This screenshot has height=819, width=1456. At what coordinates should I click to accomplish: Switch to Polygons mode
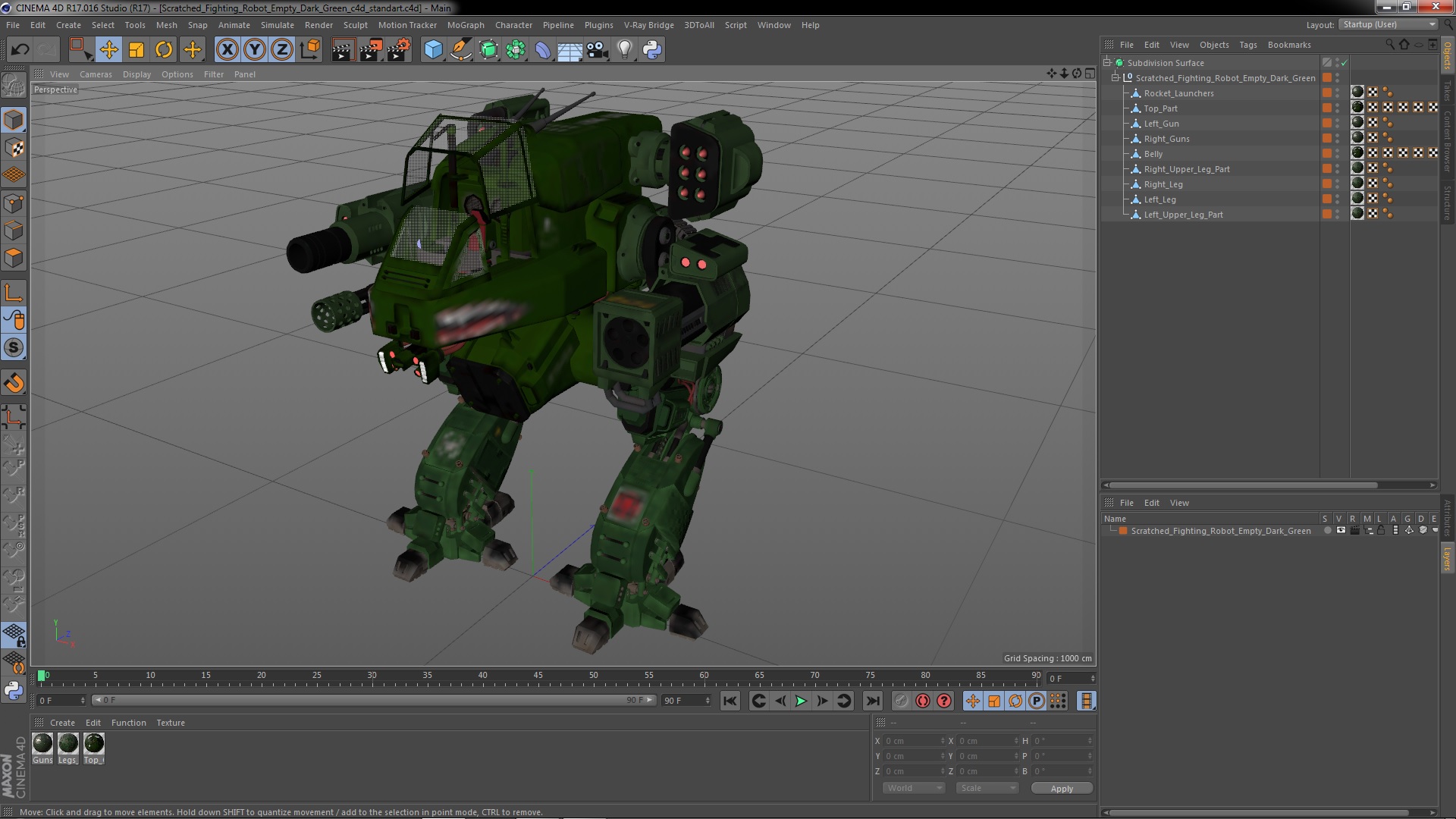coord(14,258)
